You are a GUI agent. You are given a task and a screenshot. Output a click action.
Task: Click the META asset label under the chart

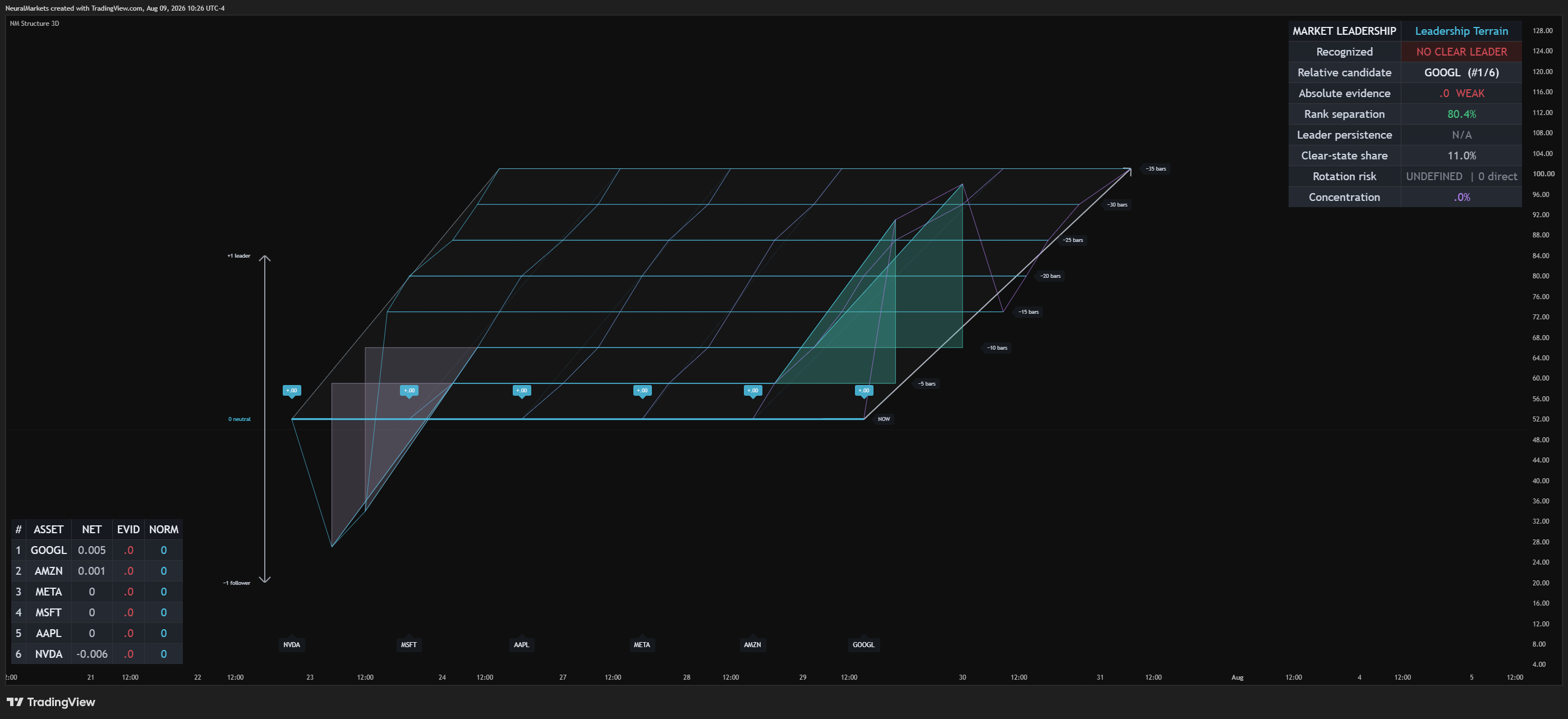(x=642, y=644)
